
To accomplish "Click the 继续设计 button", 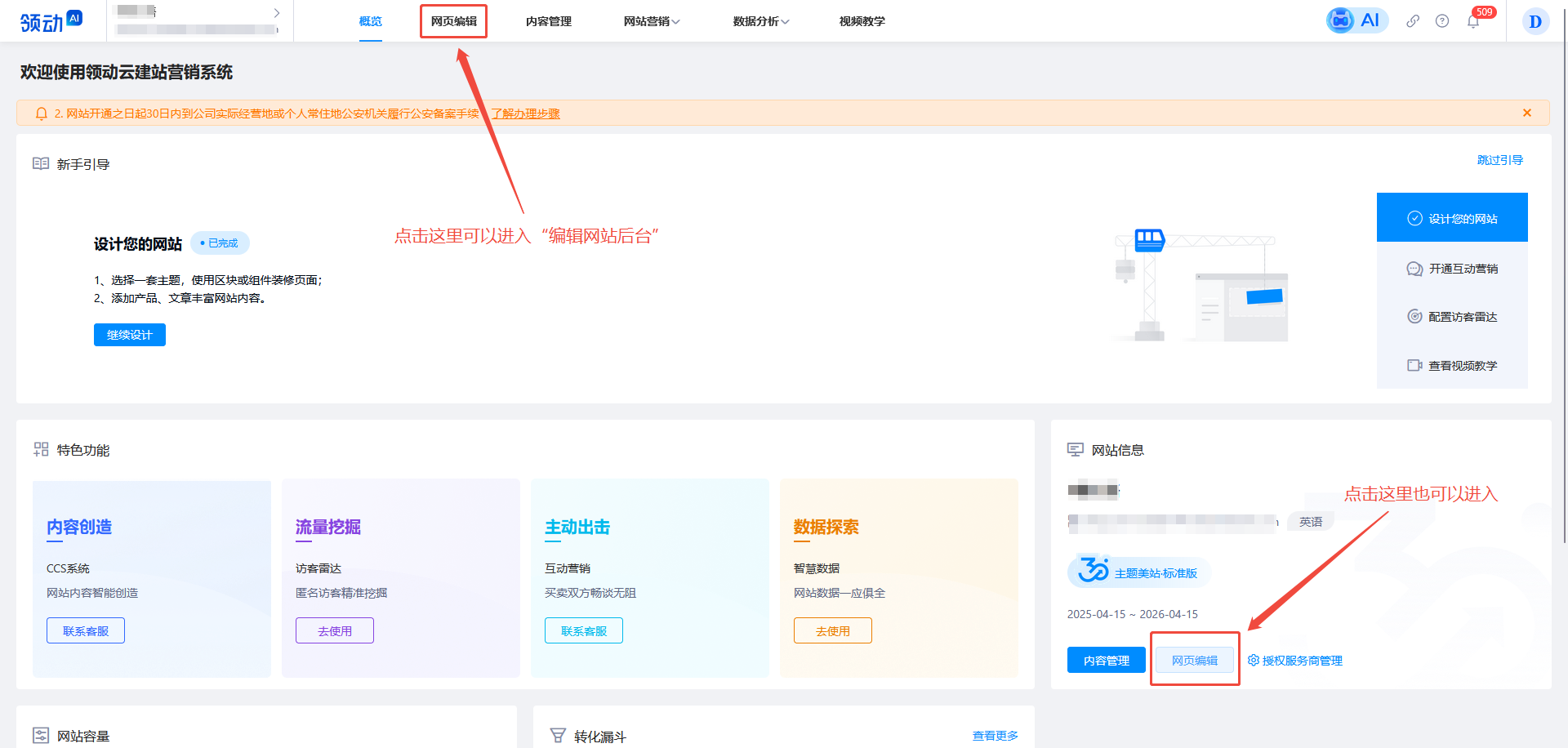I will tap(129, 334).
